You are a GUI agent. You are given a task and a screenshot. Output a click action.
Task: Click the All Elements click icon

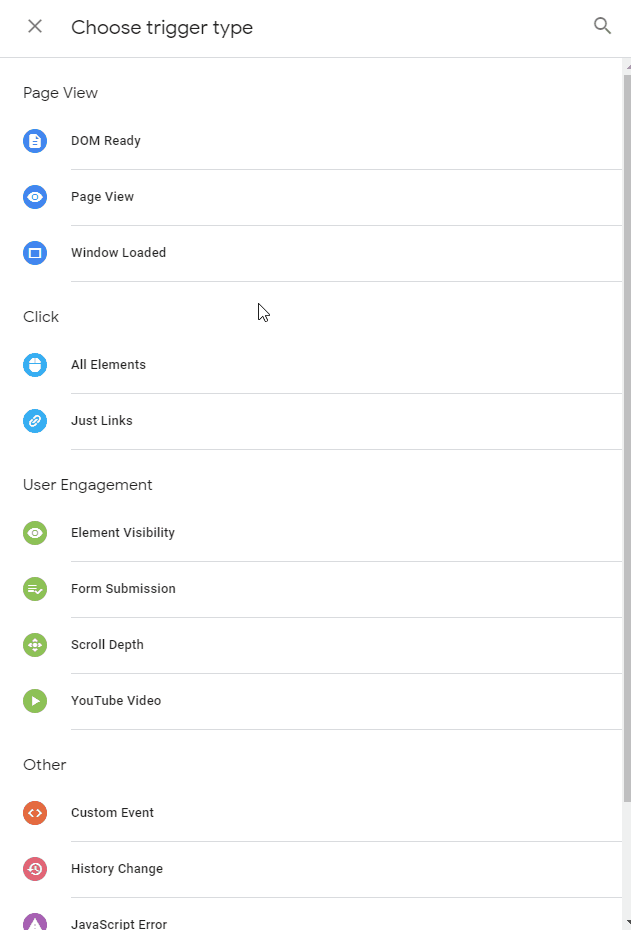[35, 365]
